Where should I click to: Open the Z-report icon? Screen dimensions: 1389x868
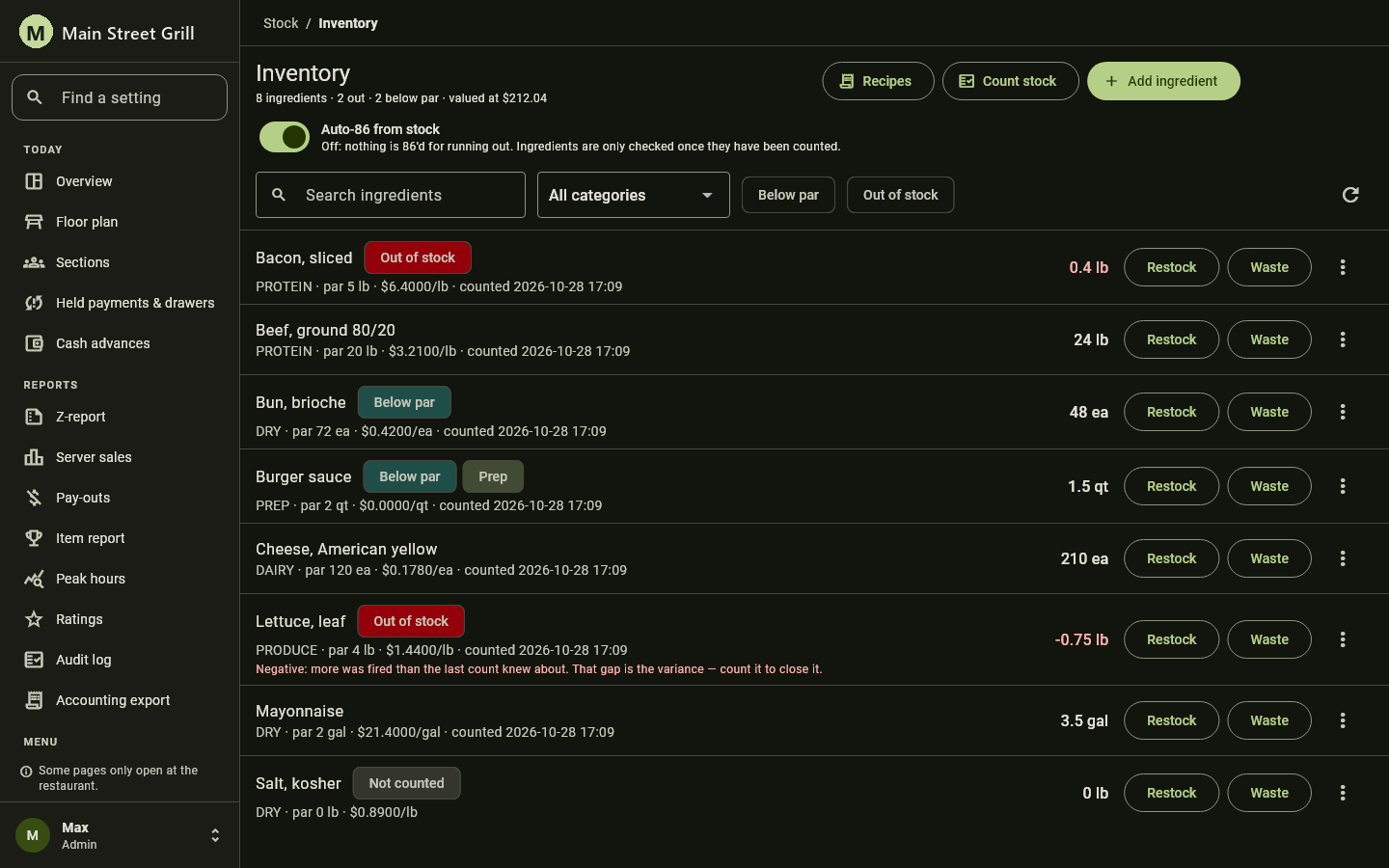34,417
